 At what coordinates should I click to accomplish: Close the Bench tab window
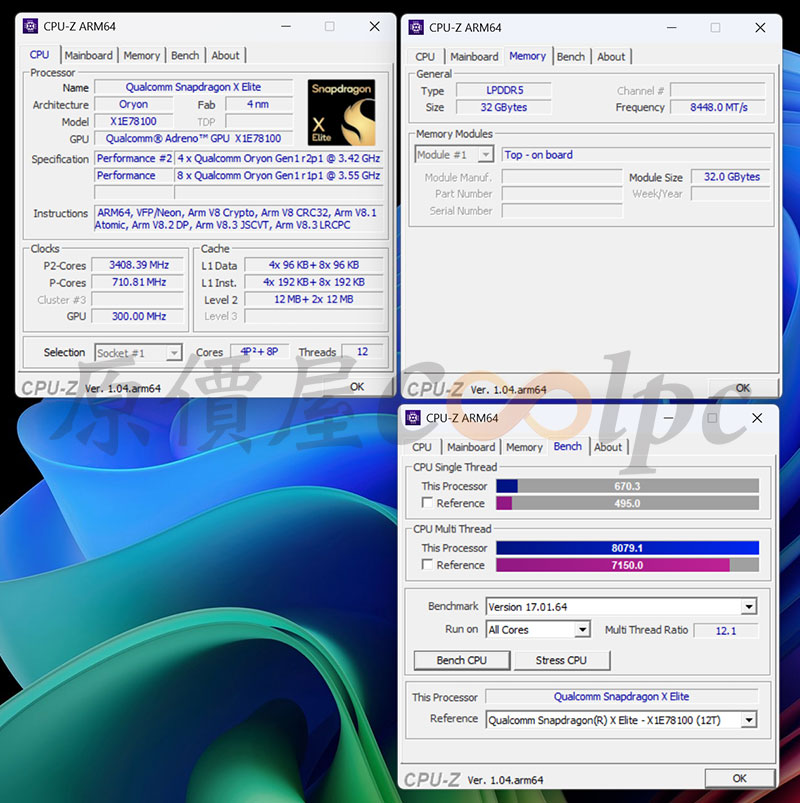point(757,418)
